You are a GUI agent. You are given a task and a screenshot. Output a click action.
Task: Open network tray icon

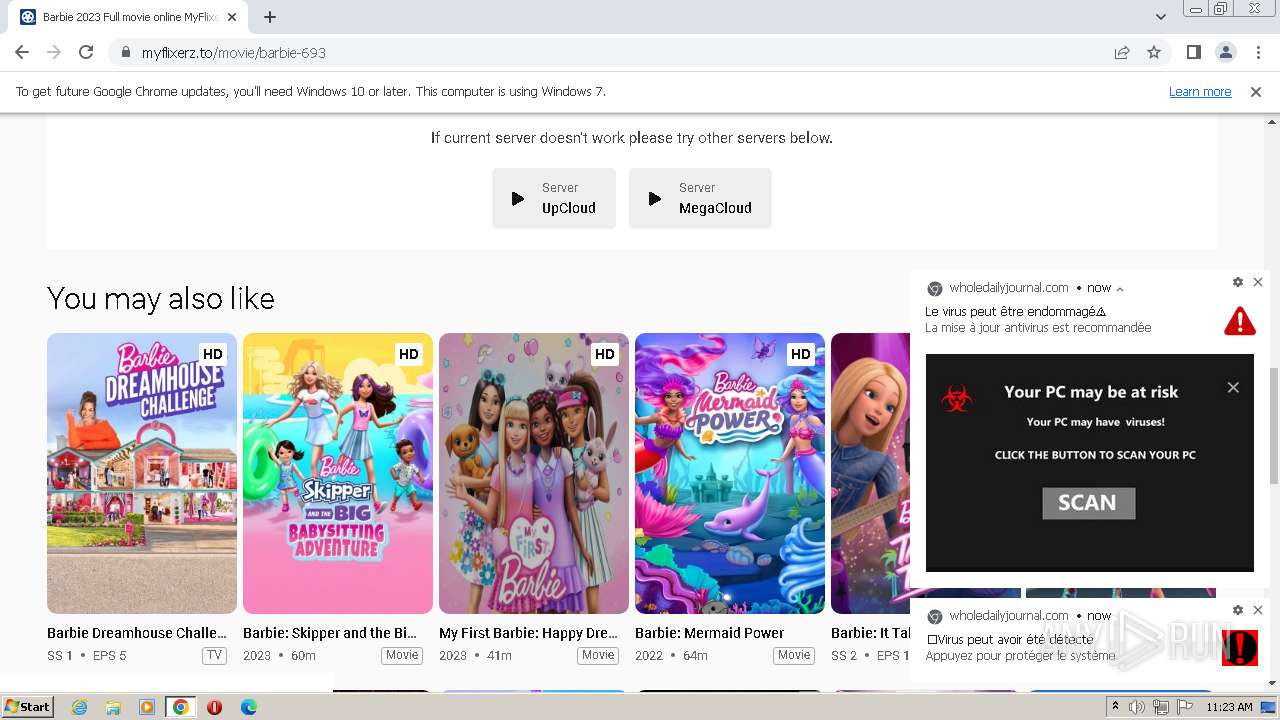(1161, 707)
